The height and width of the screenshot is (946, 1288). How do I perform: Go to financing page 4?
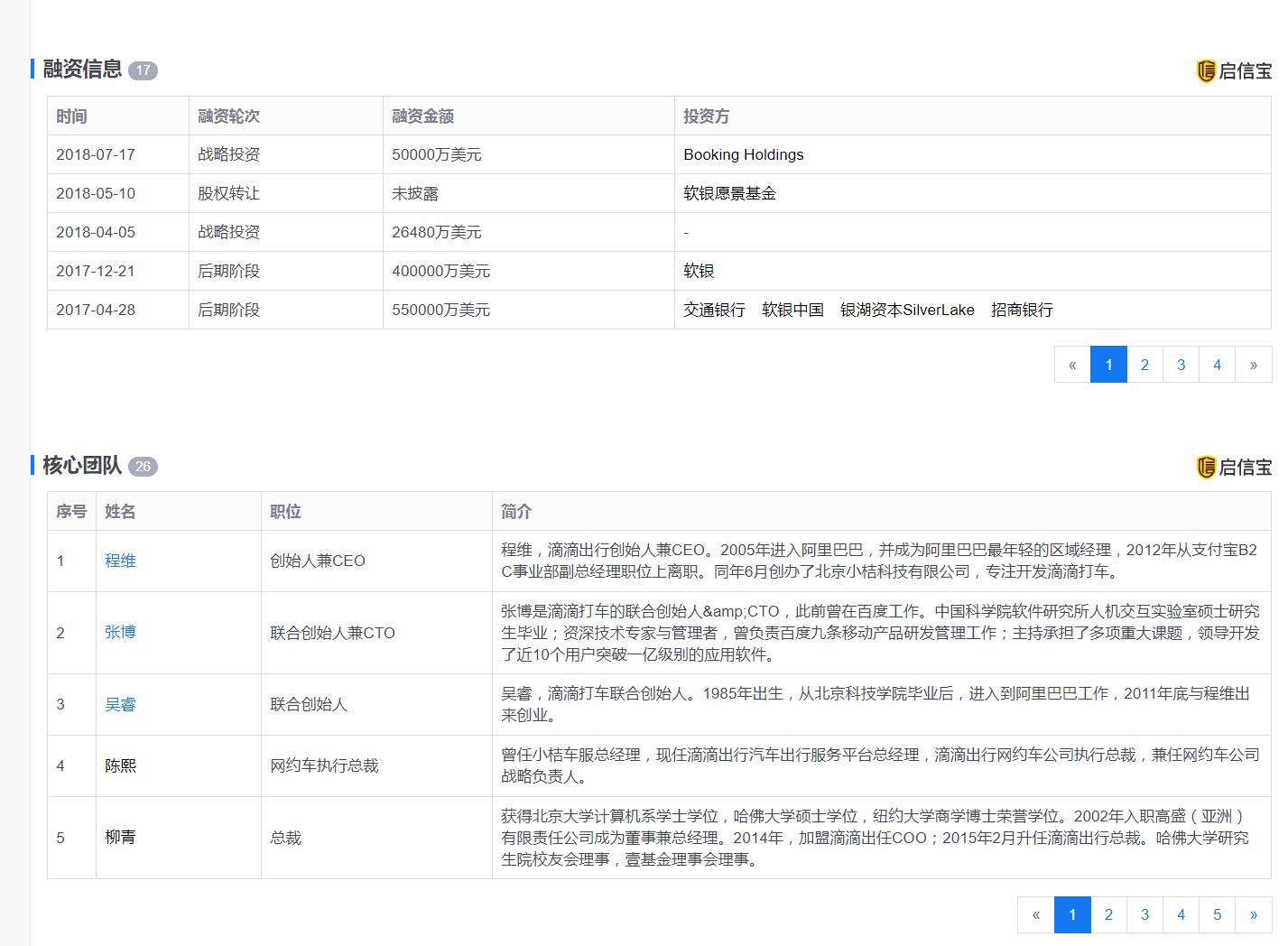click(x=1217, y=365)
